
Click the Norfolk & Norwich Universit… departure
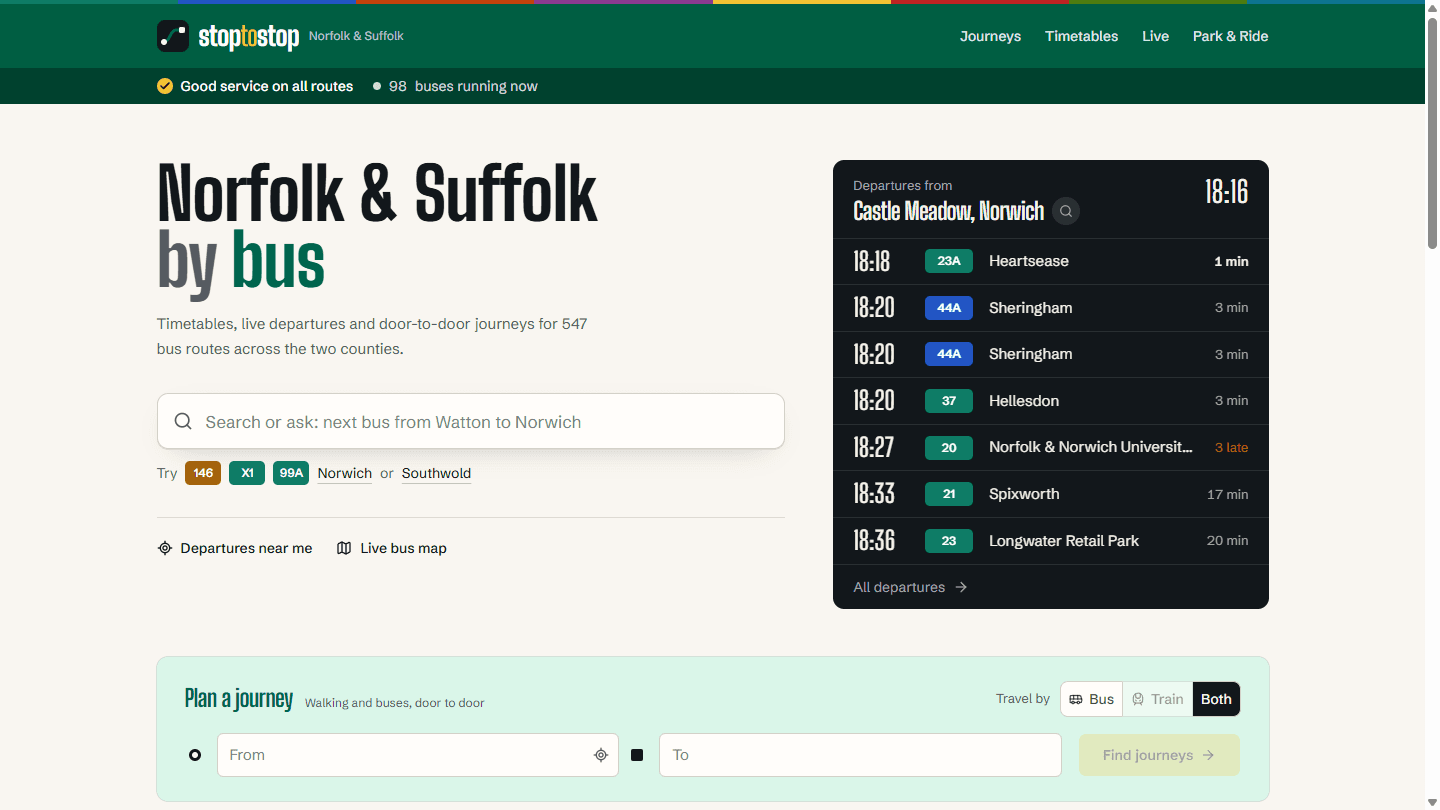[x=1091, y=447]
